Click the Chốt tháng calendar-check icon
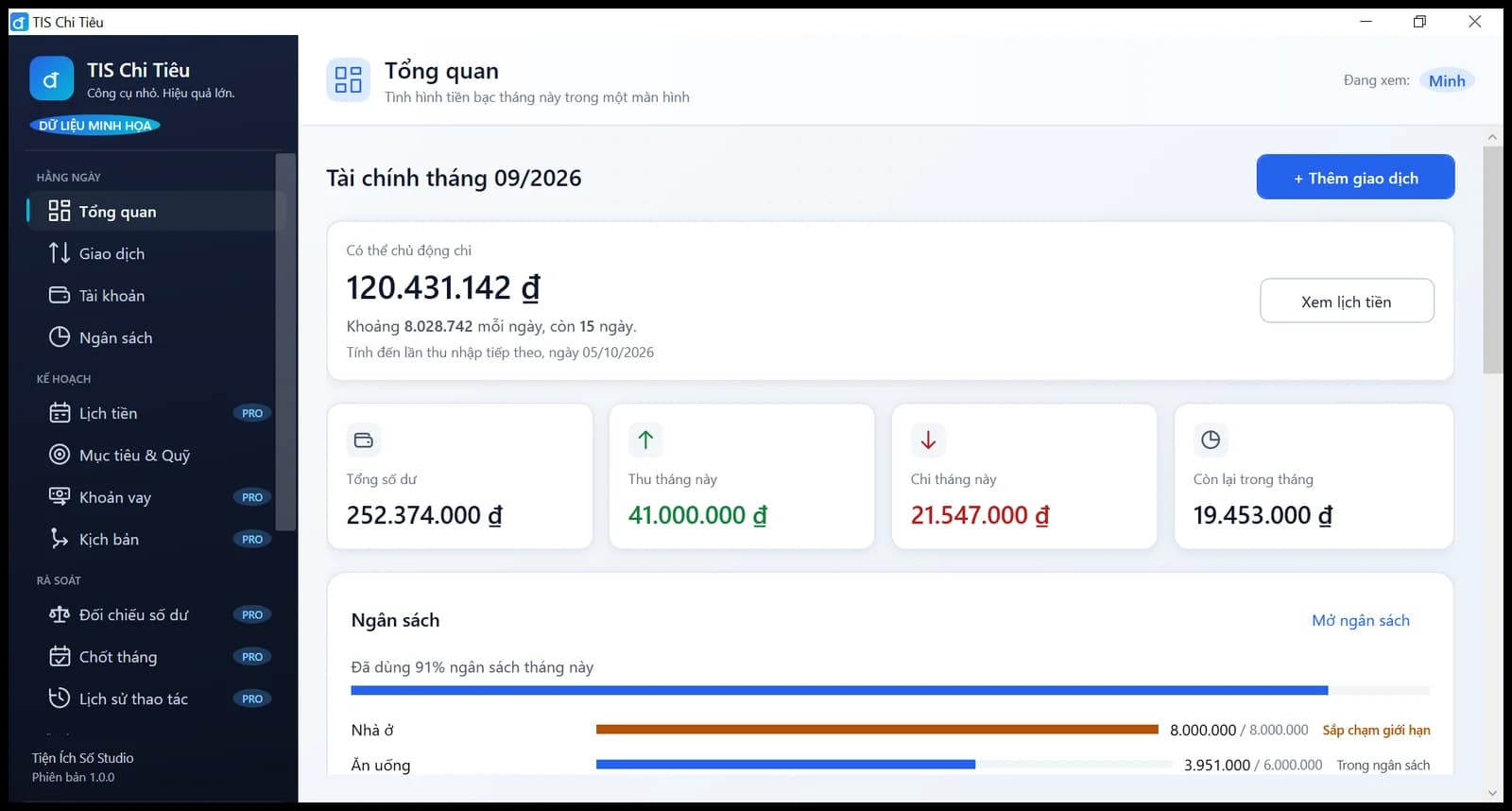Image resolution: width=1512 pixels, height=811 pixels. tap(60, 656)
